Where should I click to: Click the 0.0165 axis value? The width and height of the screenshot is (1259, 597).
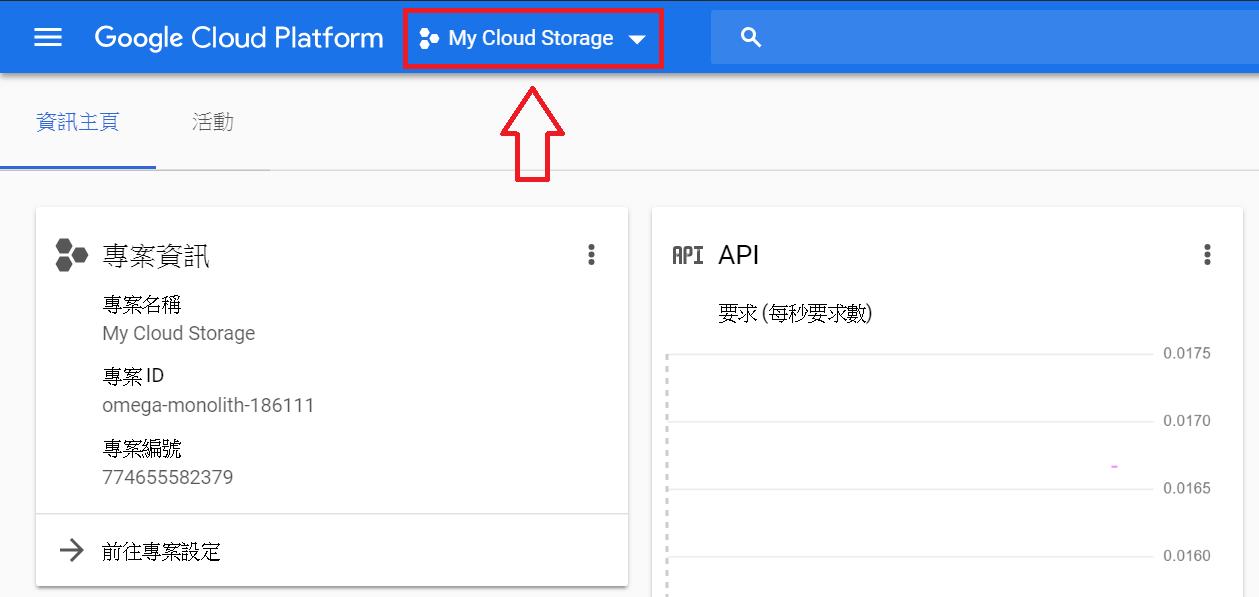(x=1186, y=488)
